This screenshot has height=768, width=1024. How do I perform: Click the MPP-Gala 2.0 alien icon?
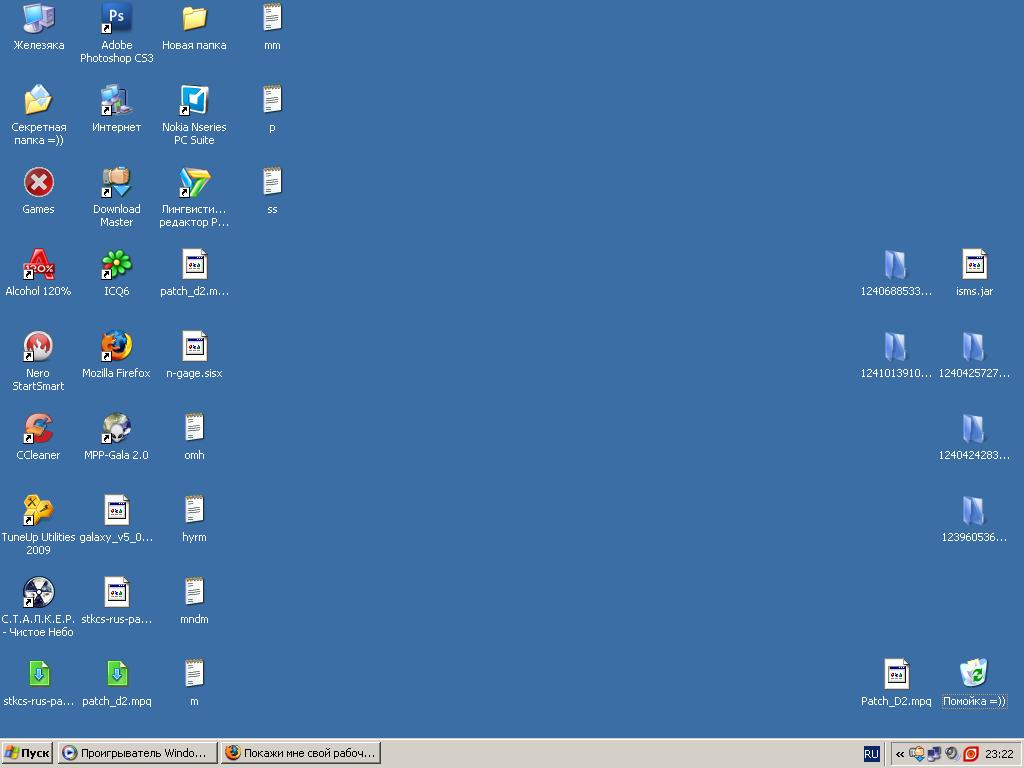pyautogui.click(x=116, y=429)
